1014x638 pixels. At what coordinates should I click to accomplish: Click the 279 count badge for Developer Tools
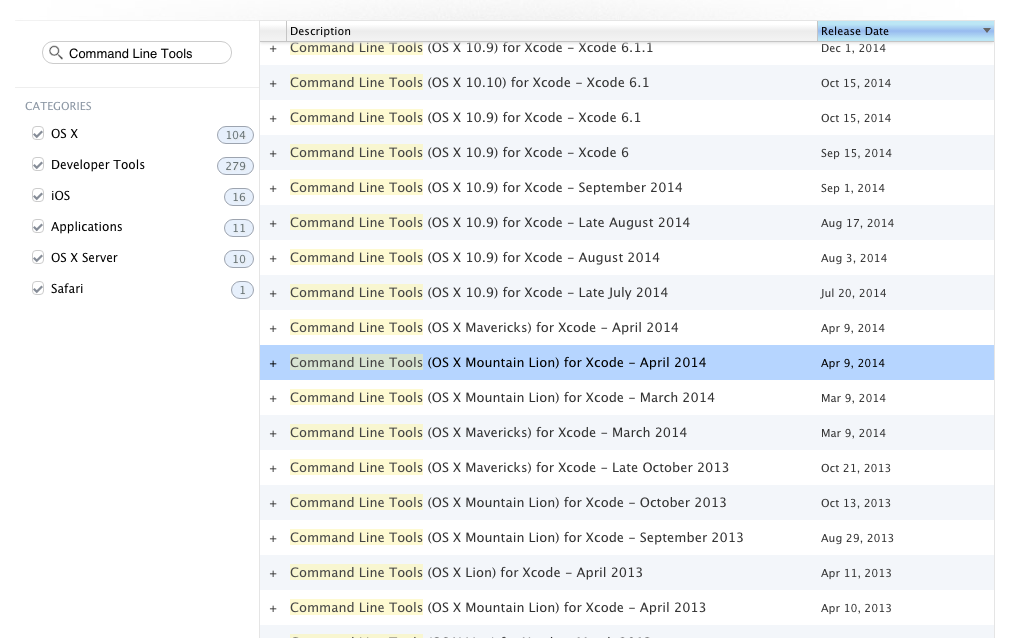click(235, 165)
